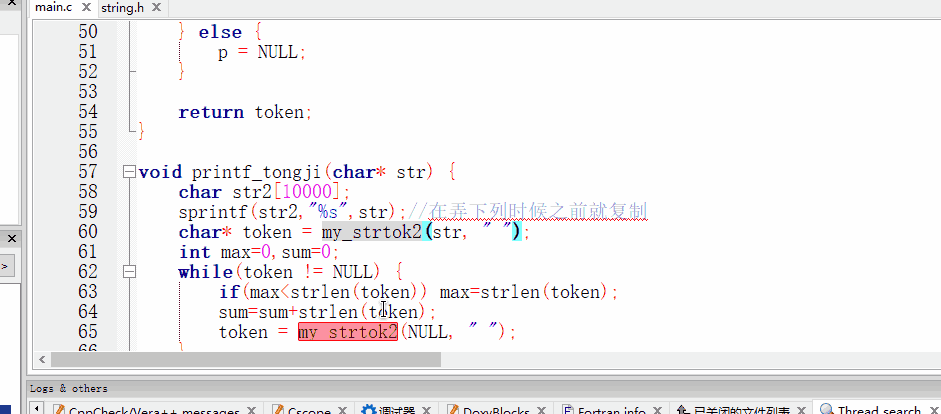Click line number 54 in the margin

pyautogui.click(x=88, y=112)
